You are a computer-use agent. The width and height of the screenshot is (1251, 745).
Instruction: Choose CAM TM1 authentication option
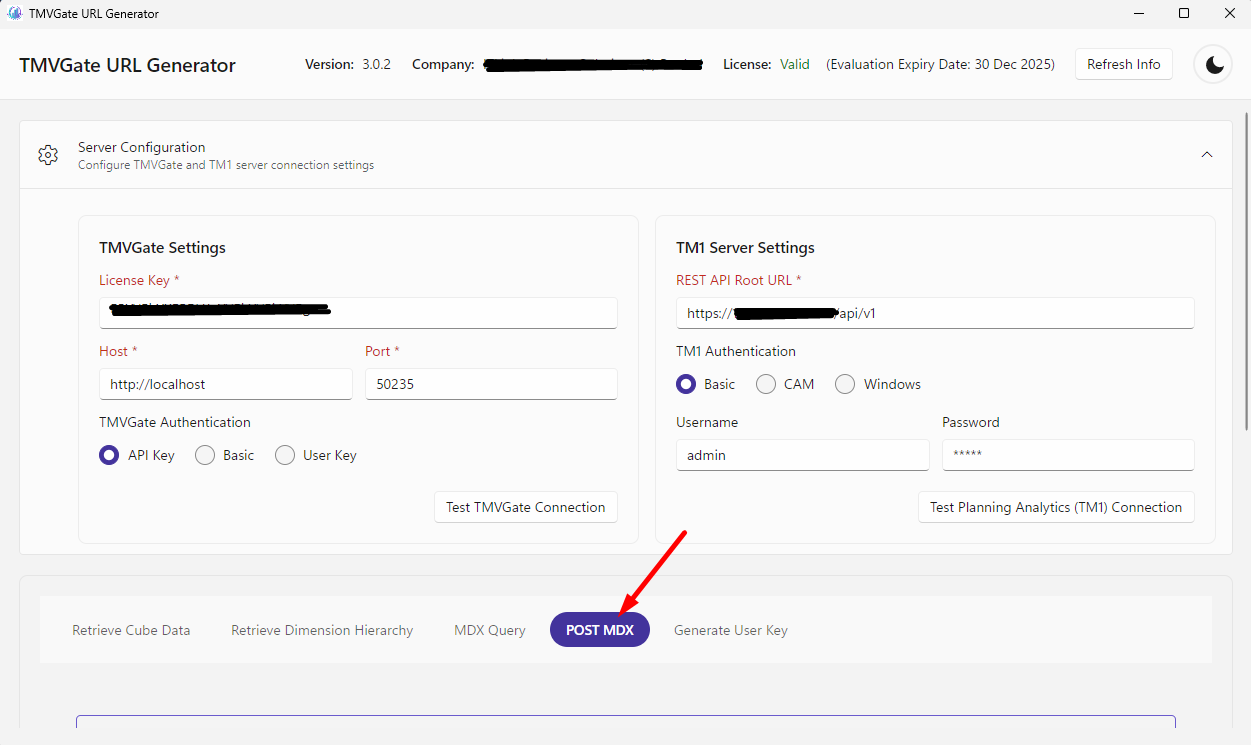coord(766,384)
